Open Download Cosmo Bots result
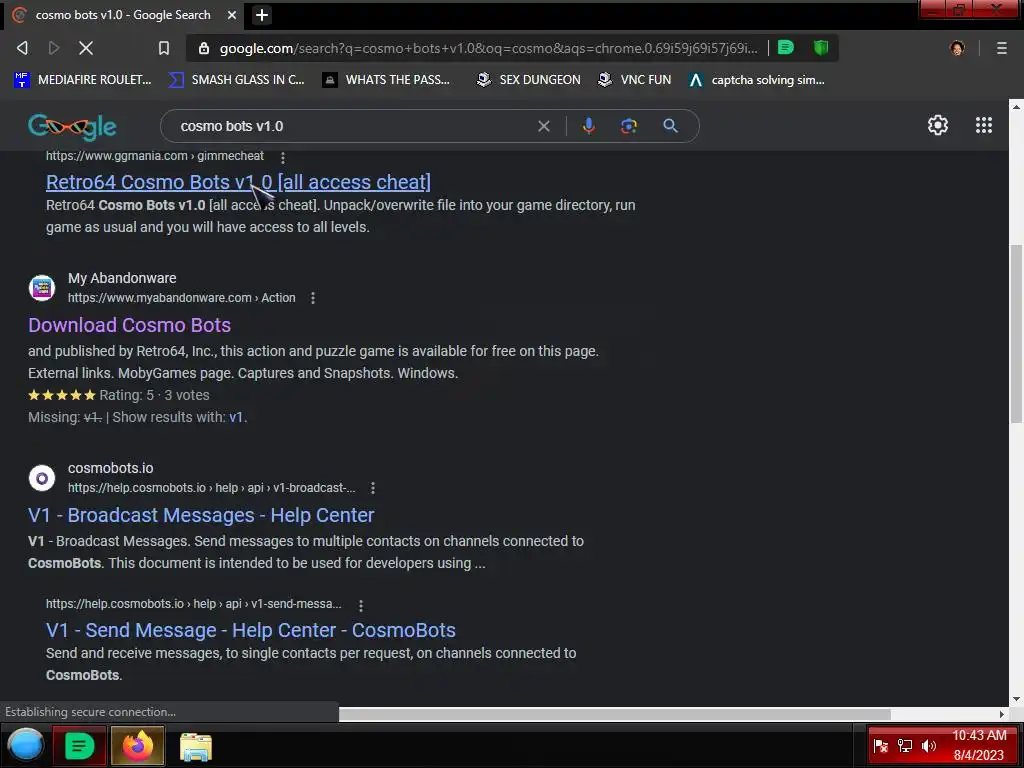This screenshot has width=1024, height=768. (129, 325)
